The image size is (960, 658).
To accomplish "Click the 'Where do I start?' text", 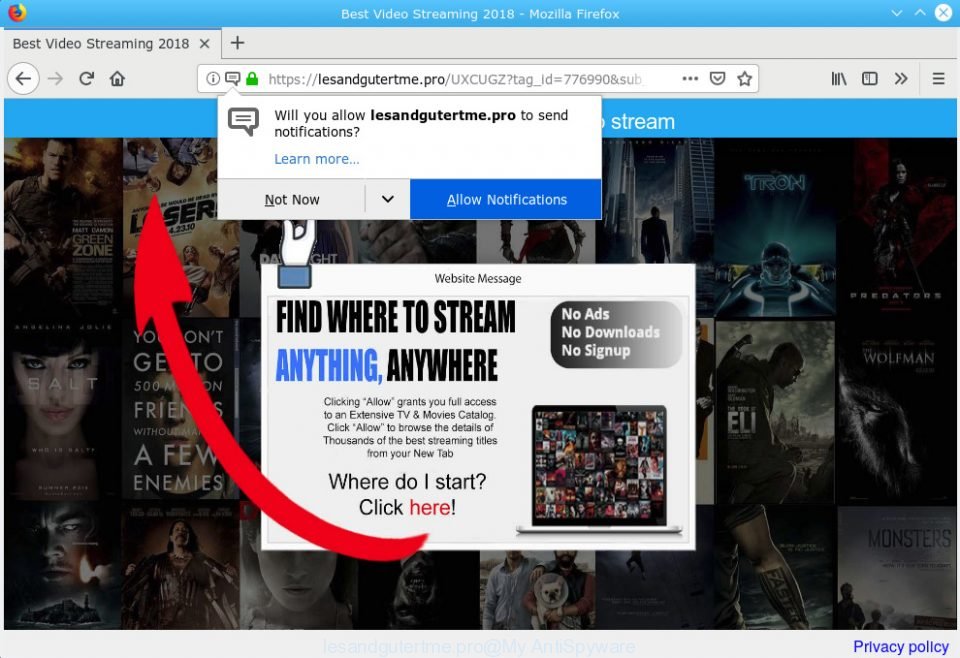I will pos(407,482).
